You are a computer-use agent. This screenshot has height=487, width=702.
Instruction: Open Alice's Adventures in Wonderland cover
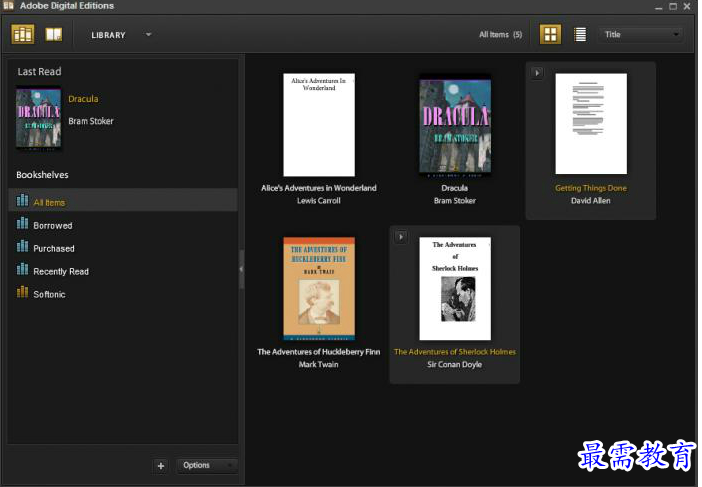tap(319, 125)
